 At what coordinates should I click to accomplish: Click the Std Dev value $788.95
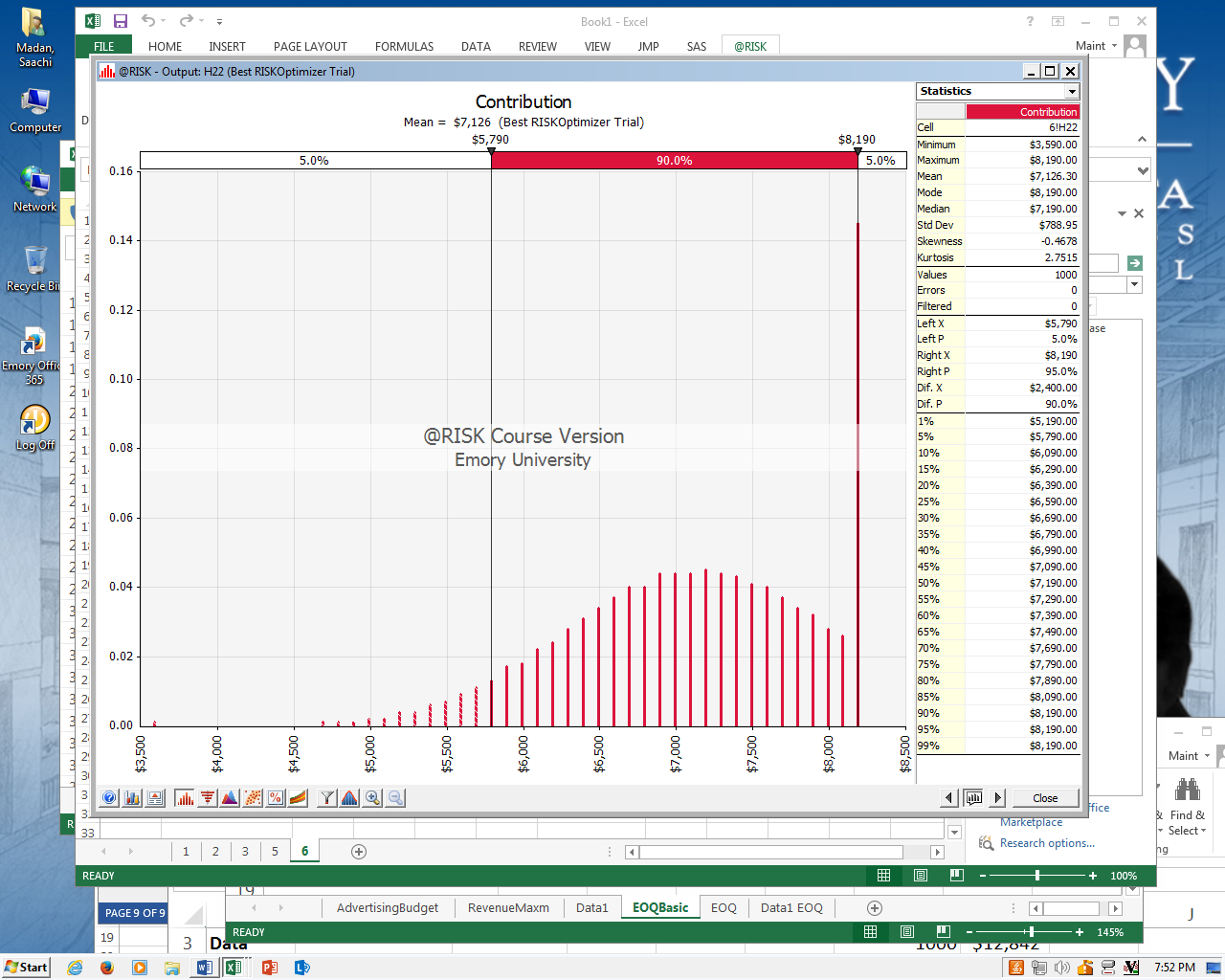(1022, 225)
